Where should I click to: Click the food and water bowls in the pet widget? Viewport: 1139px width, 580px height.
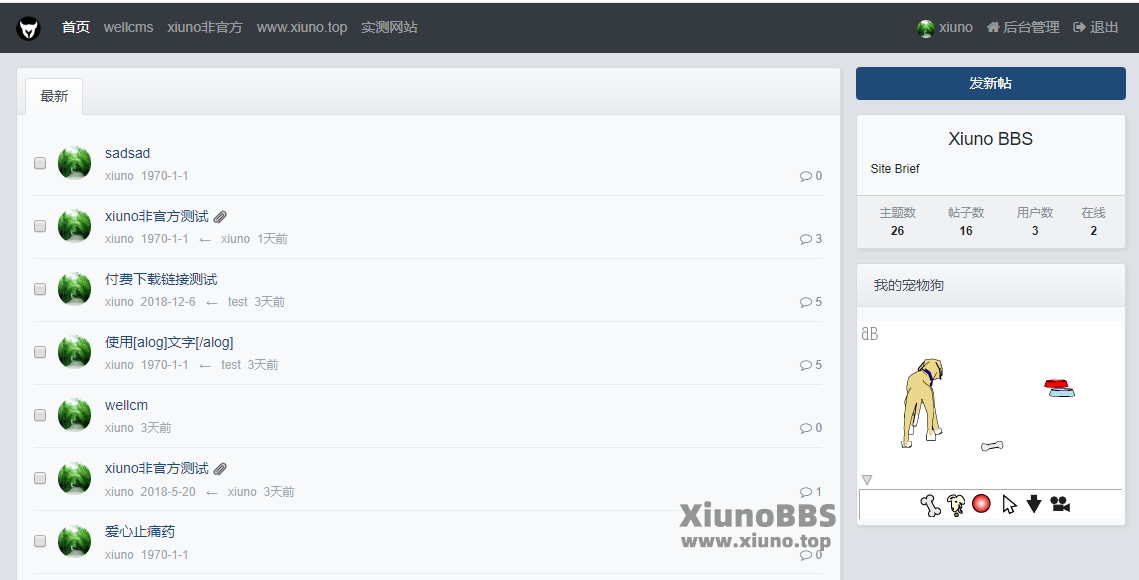click(1060, 388)
